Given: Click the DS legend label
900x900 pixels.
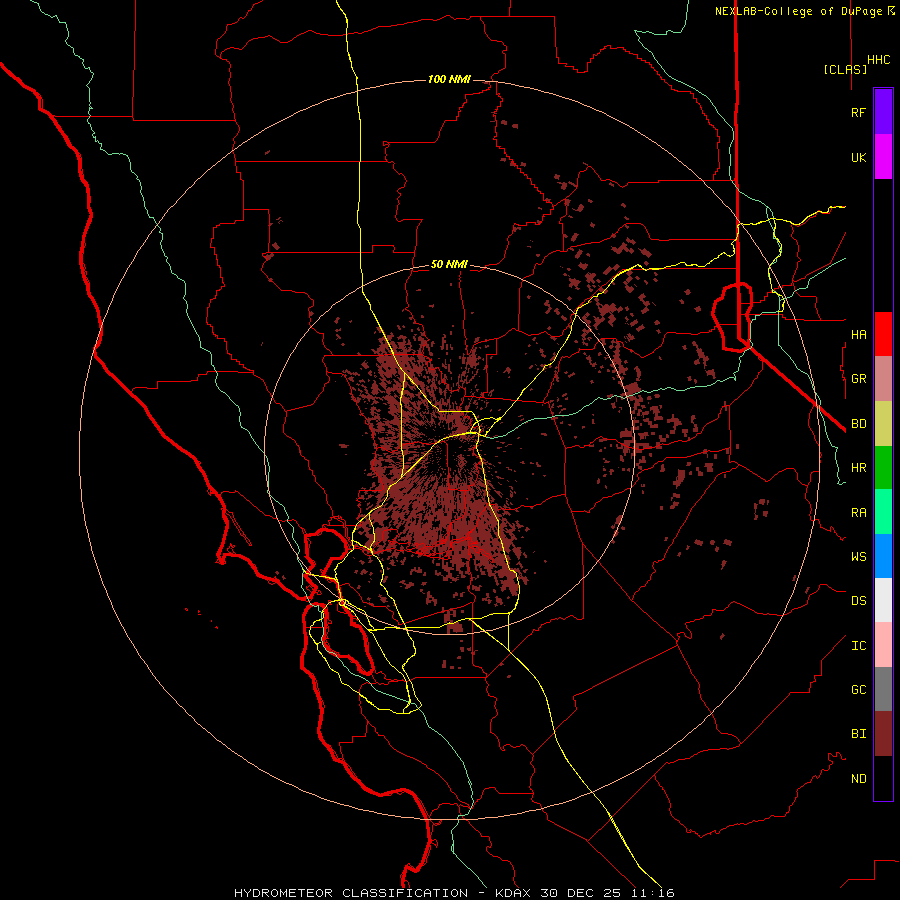Looking at the screenshot, I should click(858, 601).
